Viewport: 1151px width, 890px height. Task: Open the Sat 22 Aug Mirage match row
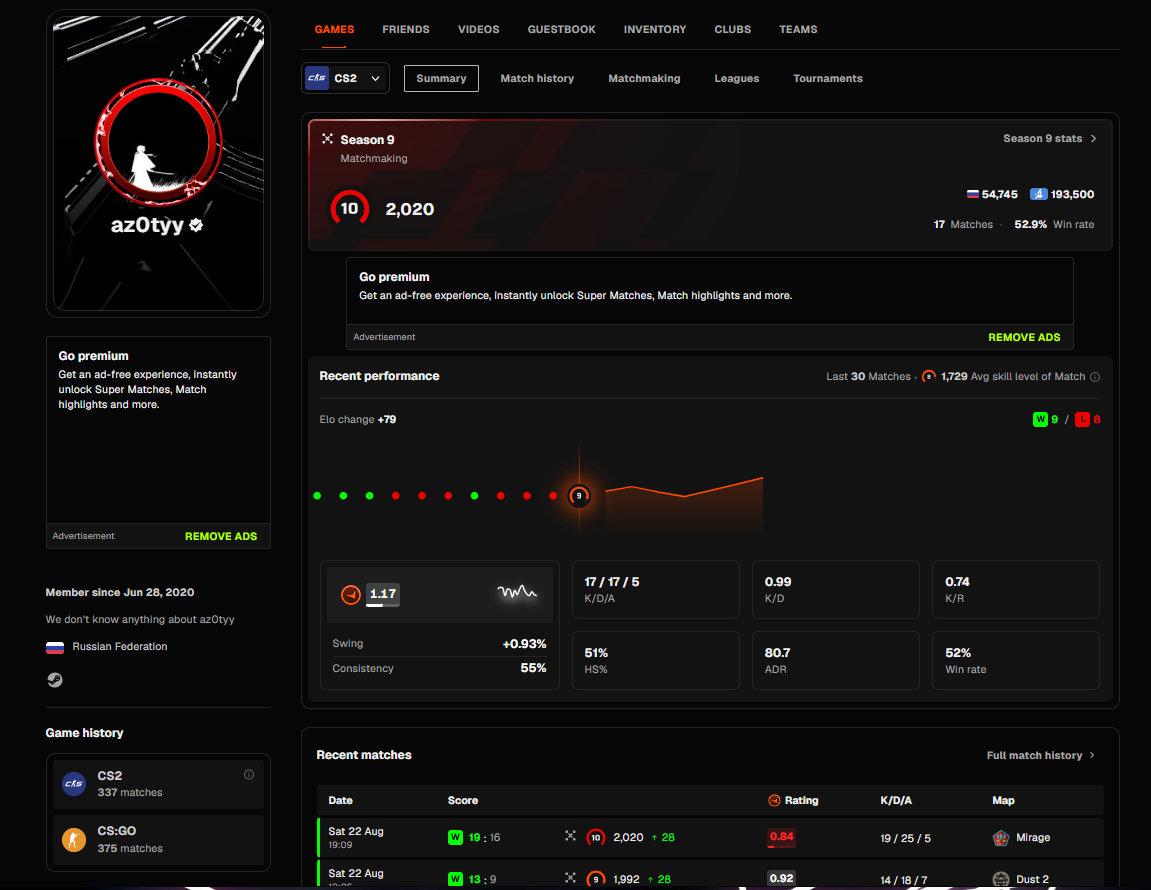pos(711,838)
